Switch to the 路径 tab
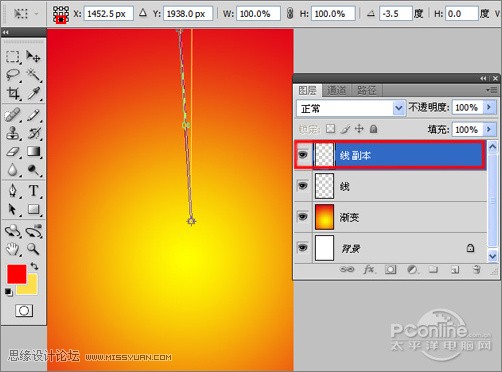 (366, 90)
